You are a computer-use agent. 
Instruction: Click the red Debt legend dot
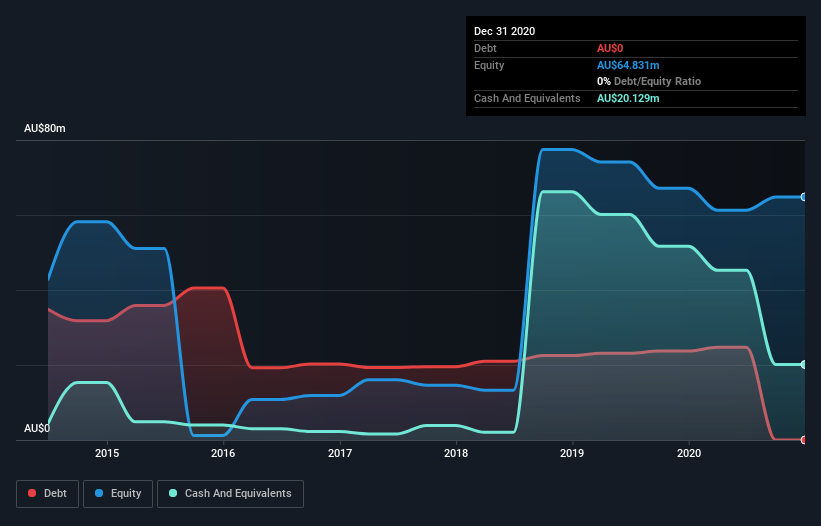32,493
